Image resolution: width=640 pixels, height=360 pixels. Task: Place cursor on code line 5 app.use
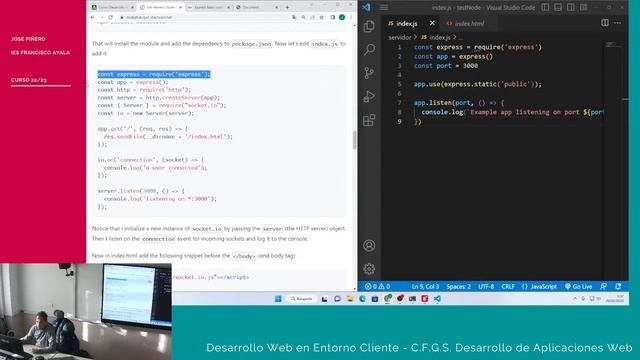[478, 84]
